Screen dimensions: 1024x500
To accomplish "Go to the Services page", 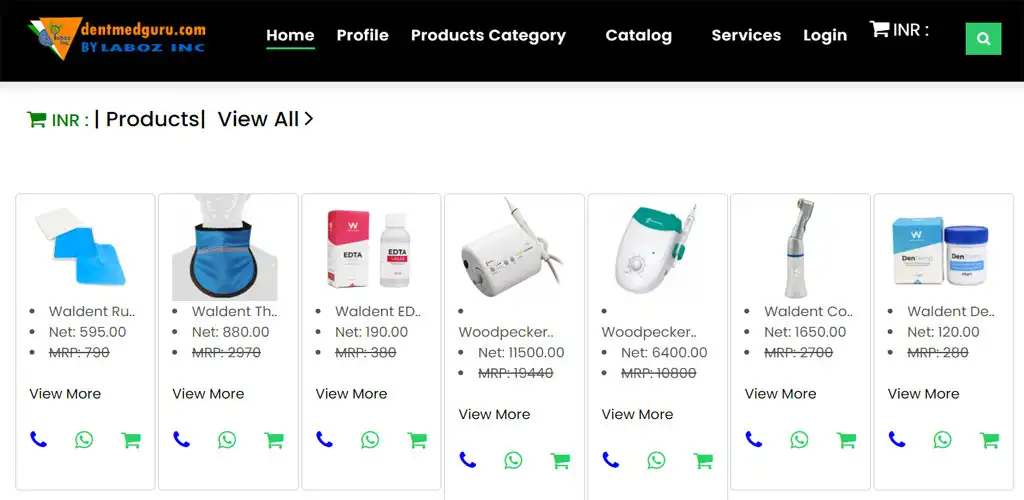I will [746, 35].
